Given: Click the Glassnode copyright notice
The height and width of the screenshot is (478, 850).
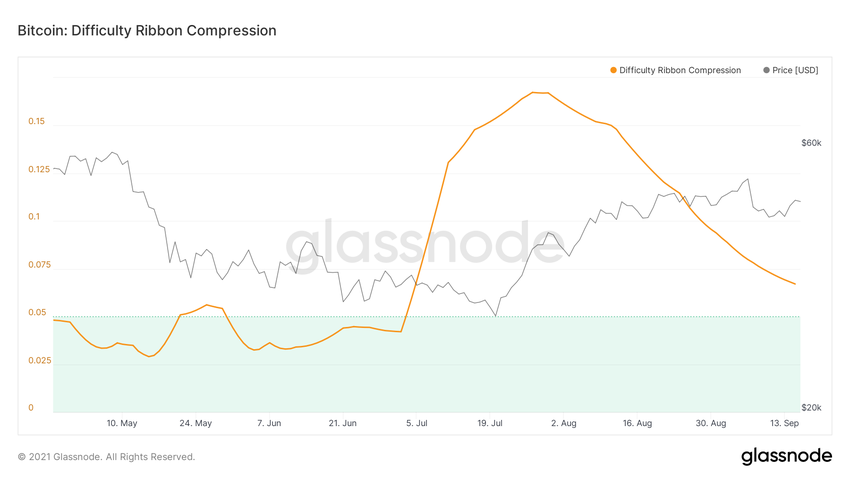Looking at the screenshot, I should click(106, 457).
